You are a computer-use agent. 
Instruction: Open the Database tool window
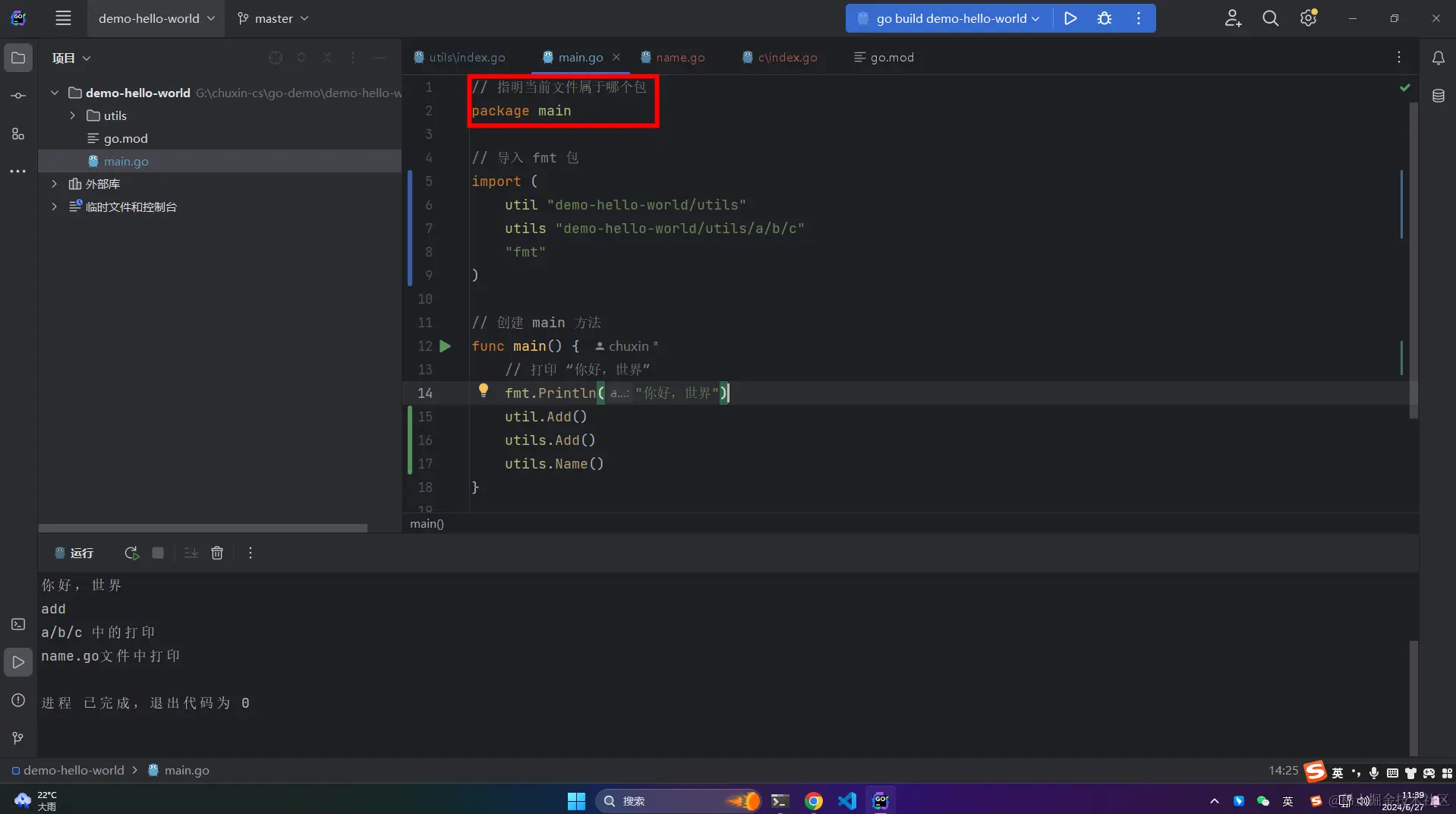(x=1438, y=96)
